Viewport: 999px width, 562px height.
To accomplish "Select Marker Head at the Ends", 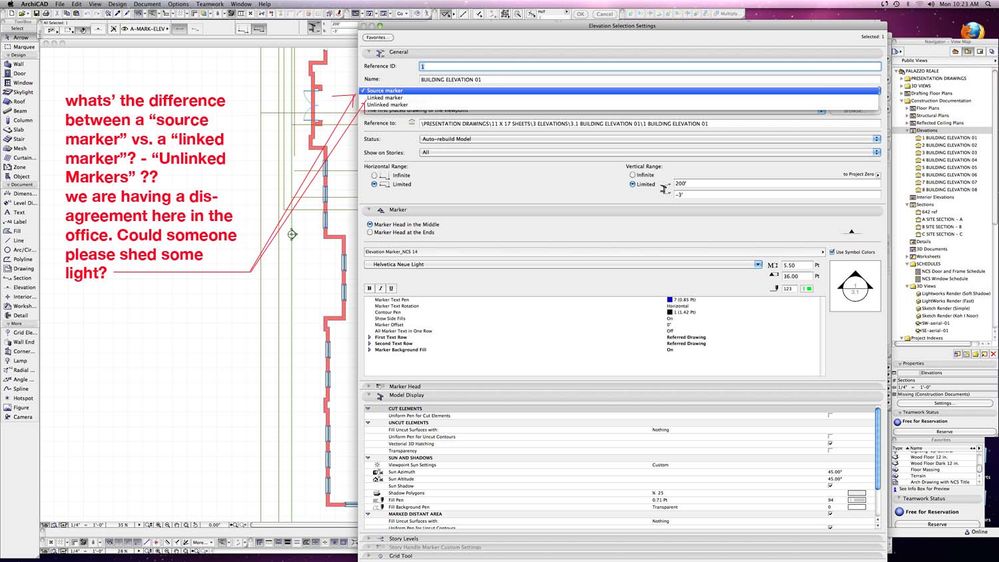I will tap(371, 232).
